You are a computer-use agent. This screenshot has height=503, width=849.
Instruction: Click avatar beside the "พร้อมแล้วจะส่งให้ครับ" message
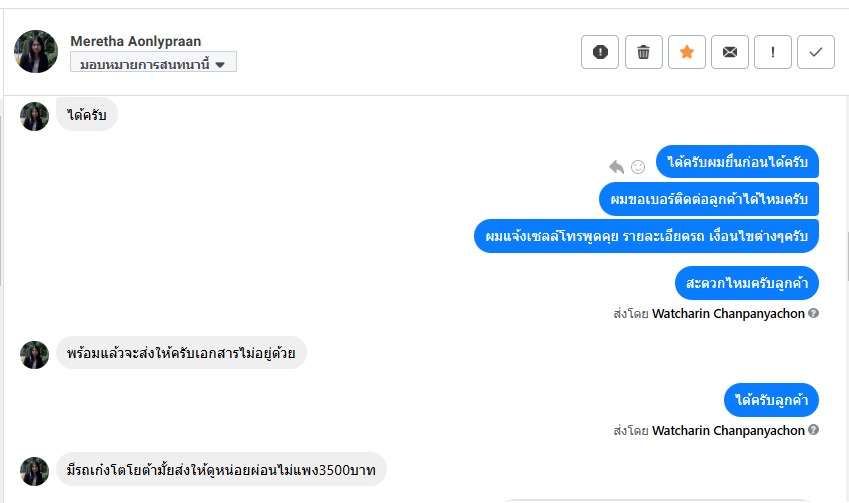(x=35, y=354)
